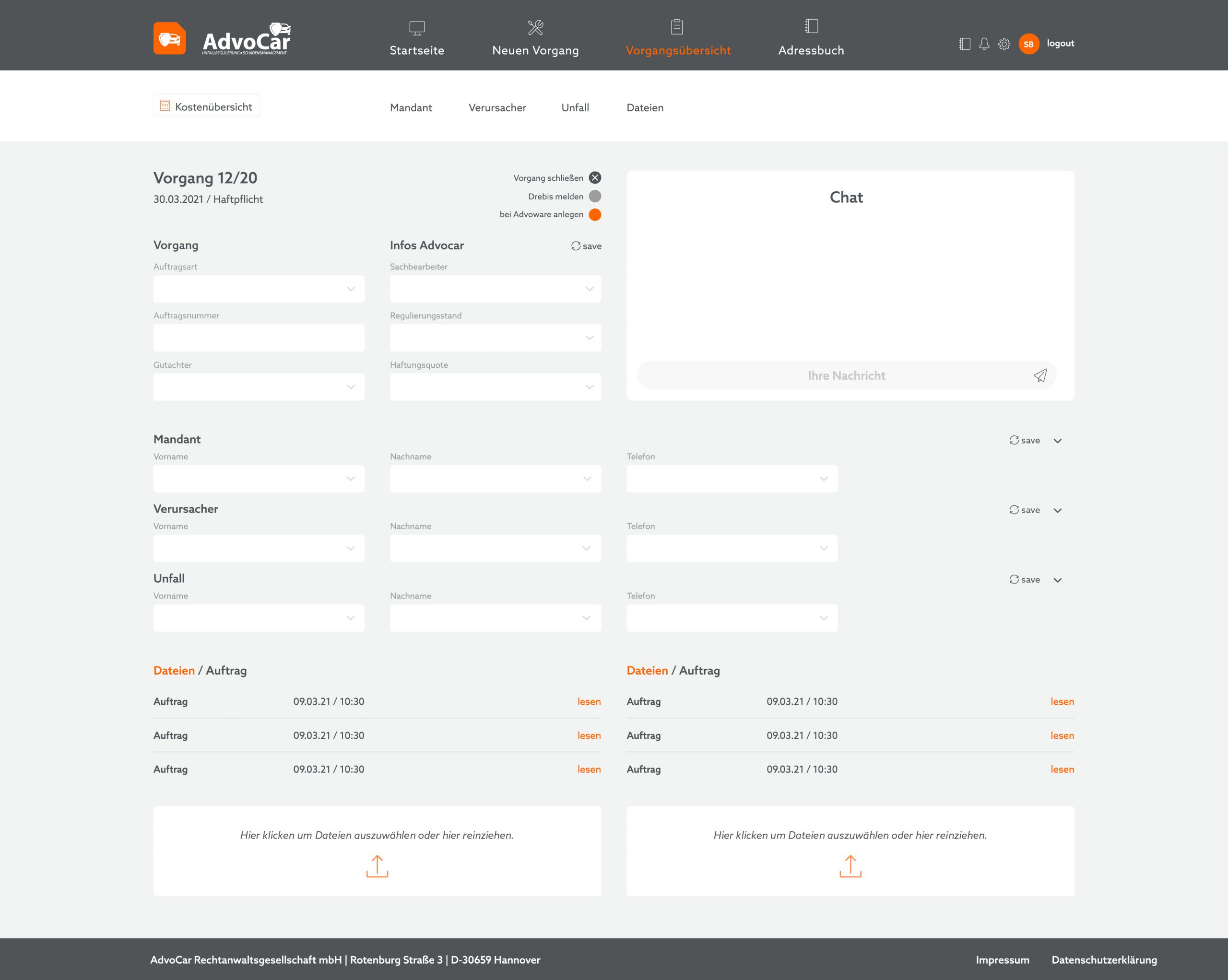This screenshot has width=1228, height=980.
Task: Click the right file upload arrow icon
Action: tap(850, 865)
